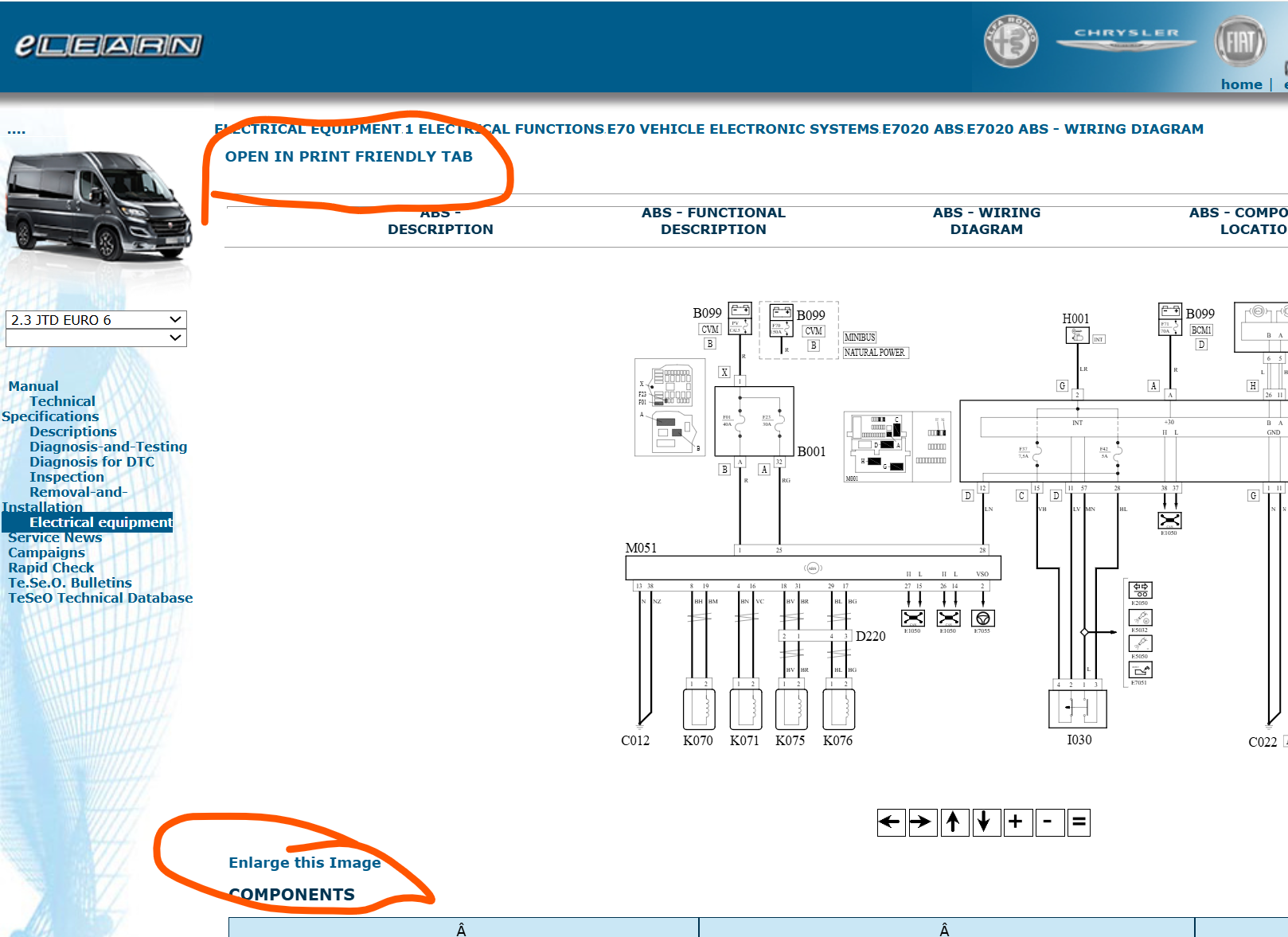
Task: Click K076 wheel sensor label in diagram
Action: (x=838, y=740)
